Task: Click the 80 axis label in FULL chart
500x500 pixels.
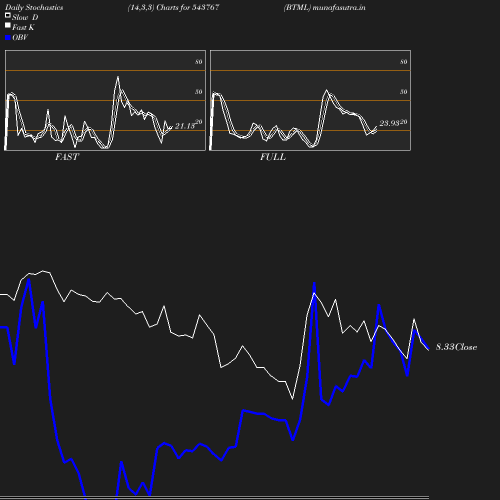Action: click(404, 62)
